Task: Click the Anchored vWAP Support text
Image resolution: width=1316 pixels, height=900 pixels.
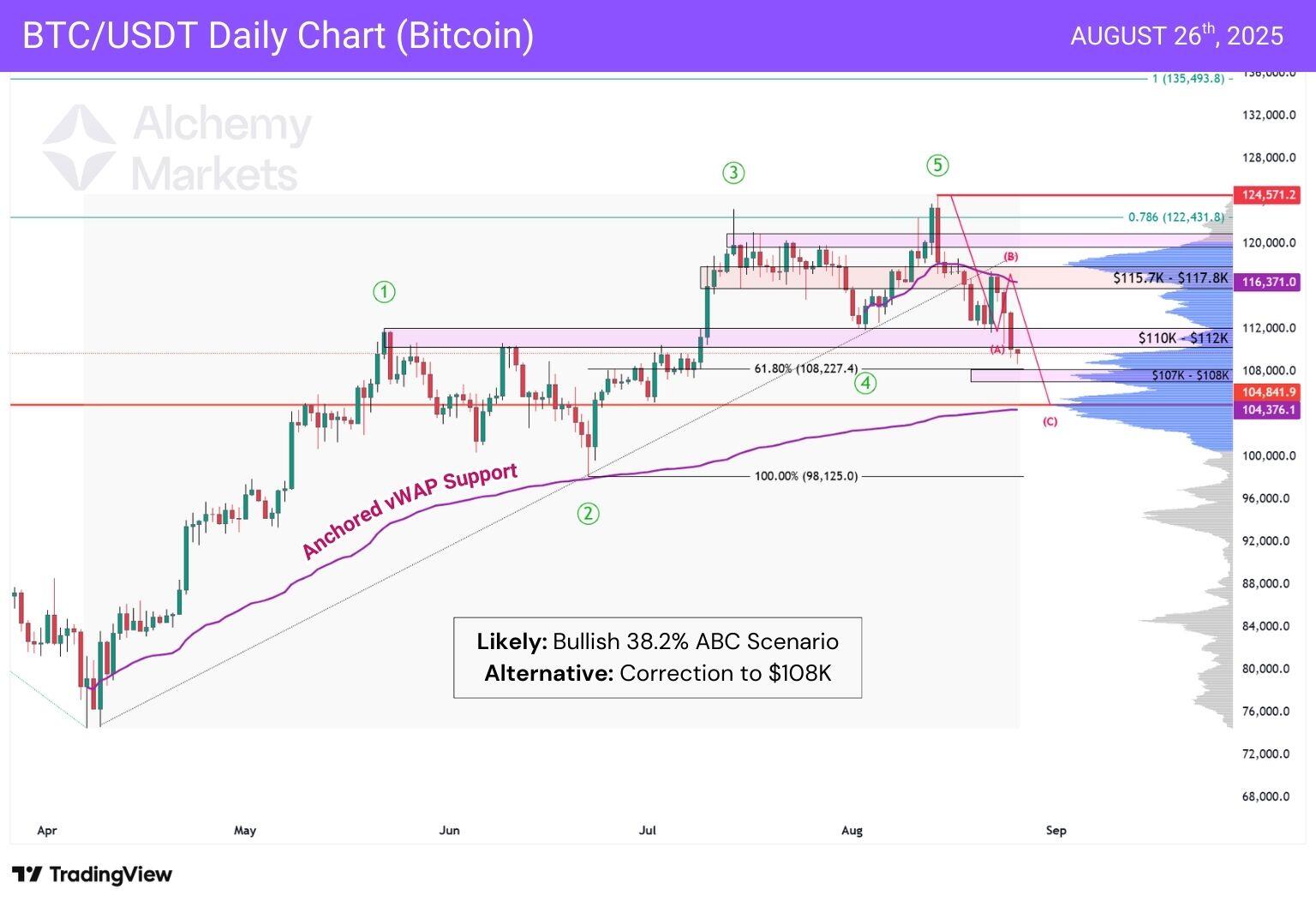Action: tap(410, 510)
